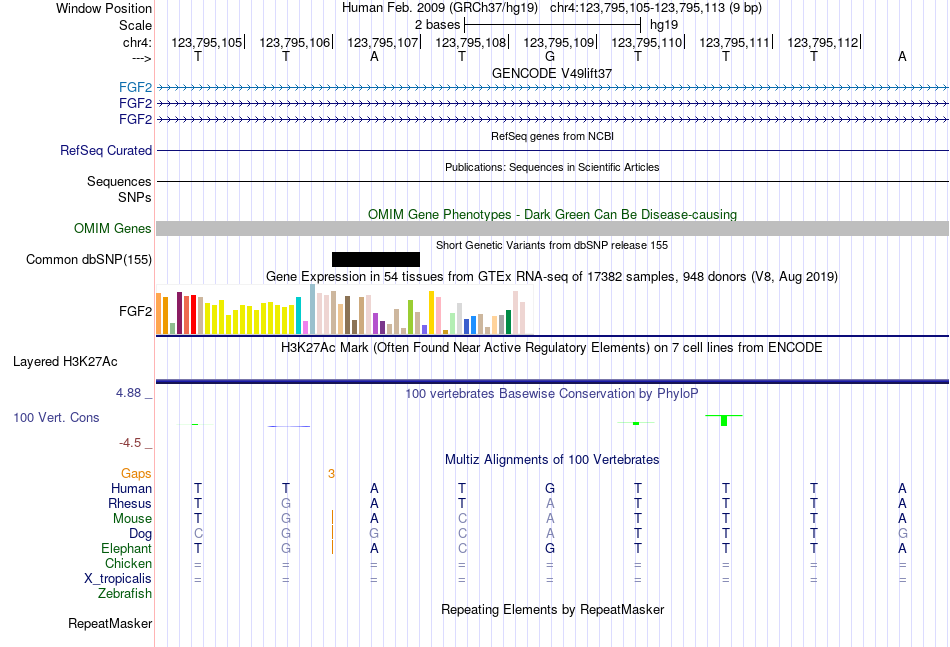
Task: Click the RepeatMasker track label
Action: coord(110,623)
